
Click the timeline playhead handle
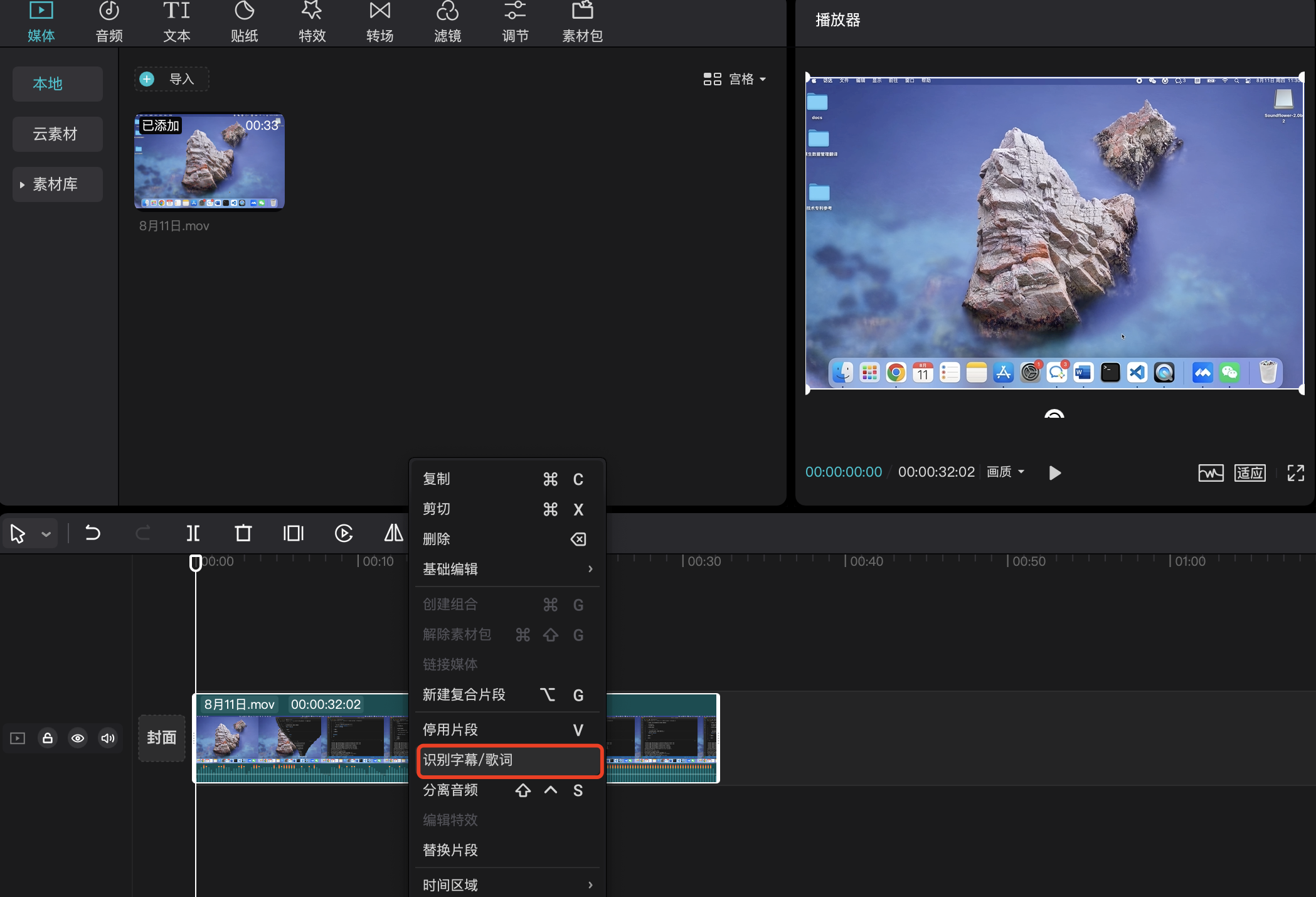pos(196,562)
